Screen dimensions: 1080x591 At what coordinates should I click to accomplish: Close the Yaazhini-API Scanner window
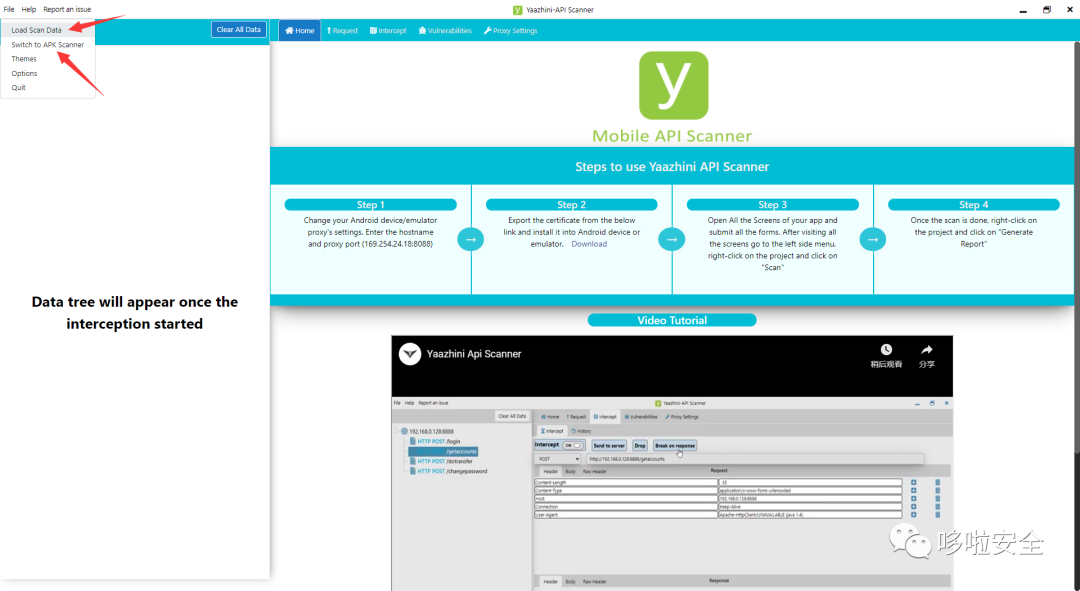(x=1070, y=10)
